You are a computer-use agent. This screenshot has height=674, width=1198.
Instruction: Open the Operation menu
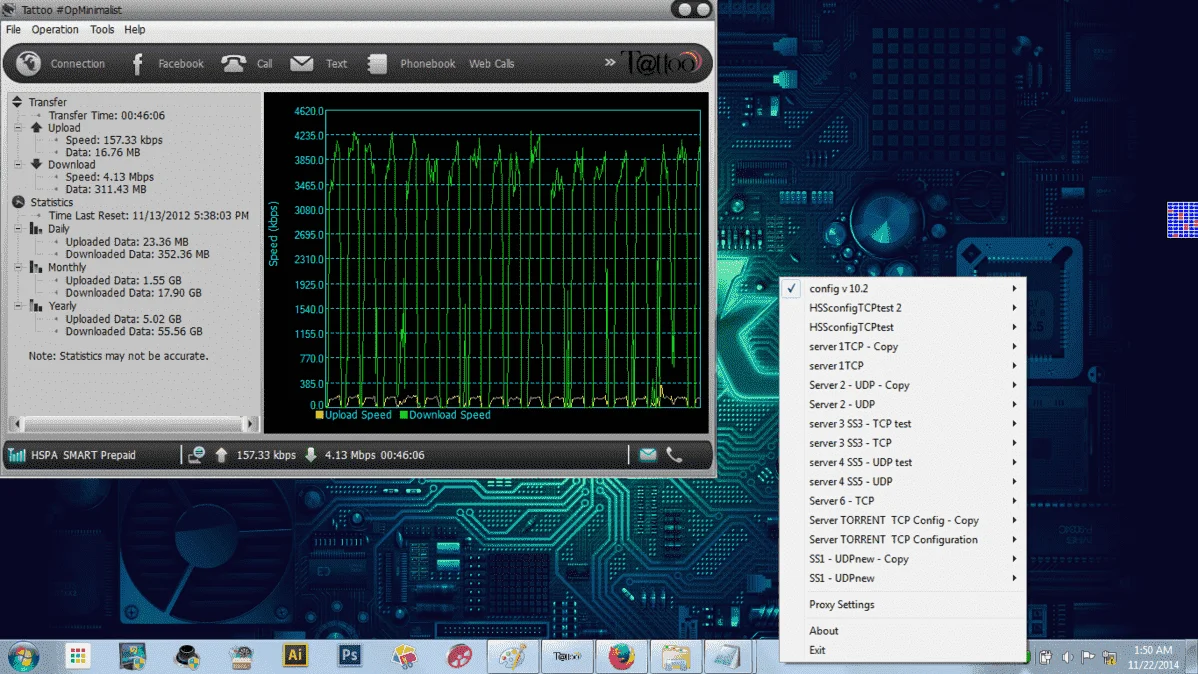pyautogui.click(x=55, y=30)
